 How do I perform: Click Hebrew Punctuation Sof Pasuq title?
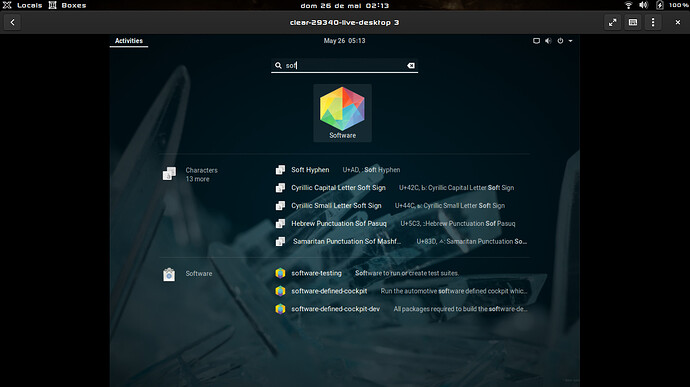tap(339, 224)
